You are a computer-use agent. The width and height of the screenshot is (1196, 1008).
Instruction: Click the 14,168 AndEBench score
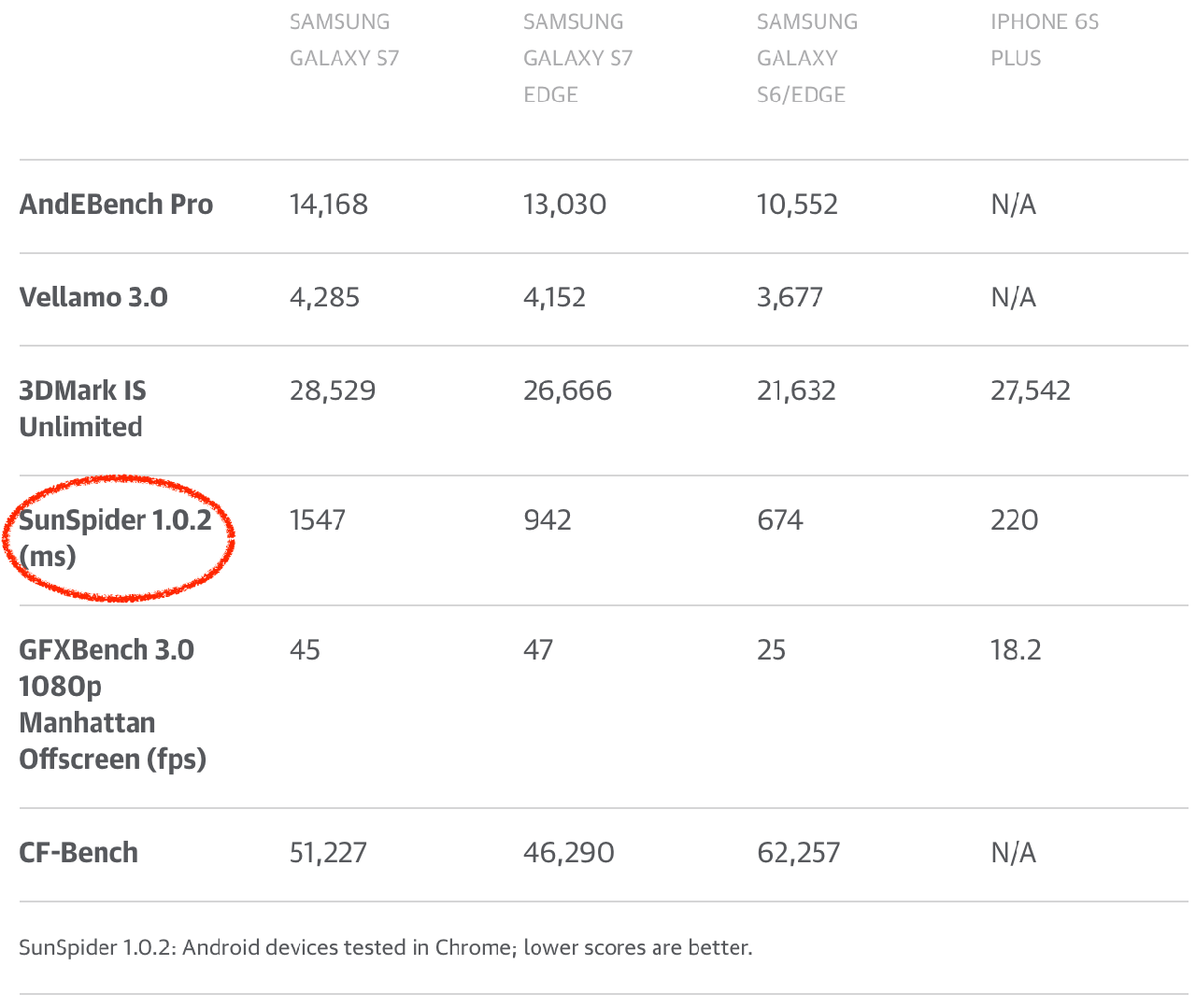[328, 205]
